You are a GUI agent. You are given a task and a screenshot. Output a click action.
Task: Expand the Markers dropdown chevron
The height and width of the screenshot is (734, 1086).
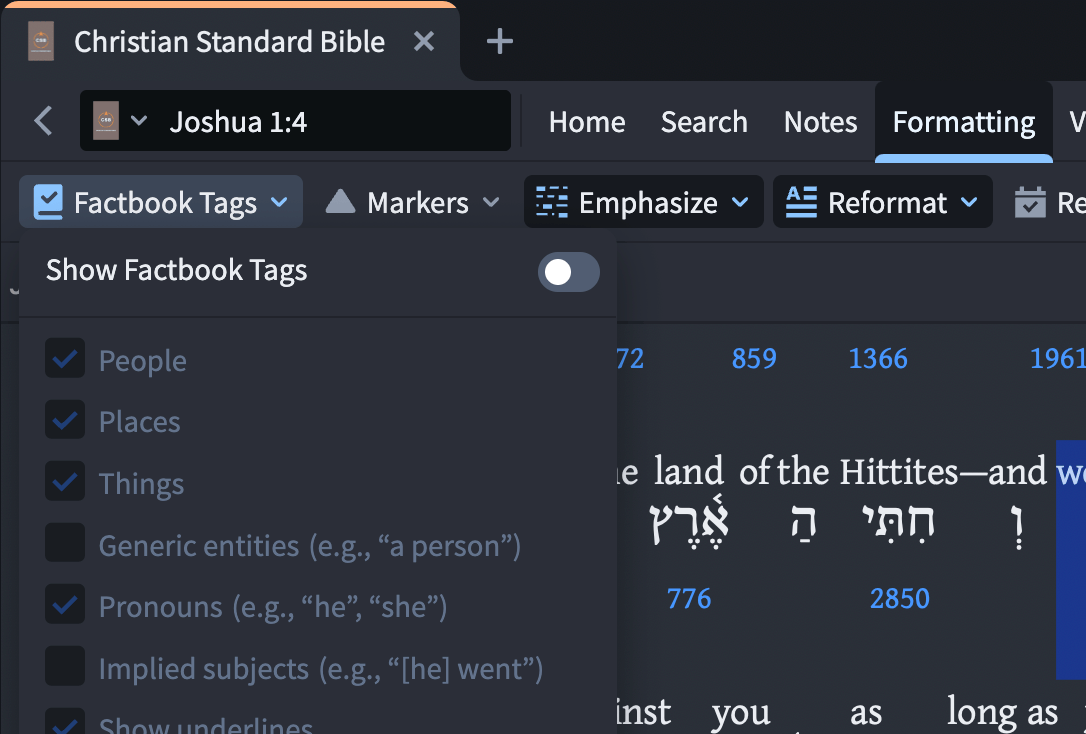(491, 202)
